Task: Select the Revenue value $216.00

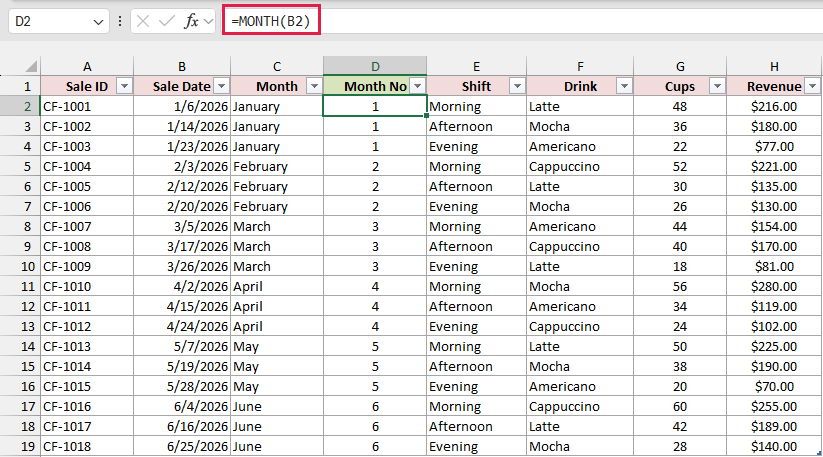Action: pos(774,107)
